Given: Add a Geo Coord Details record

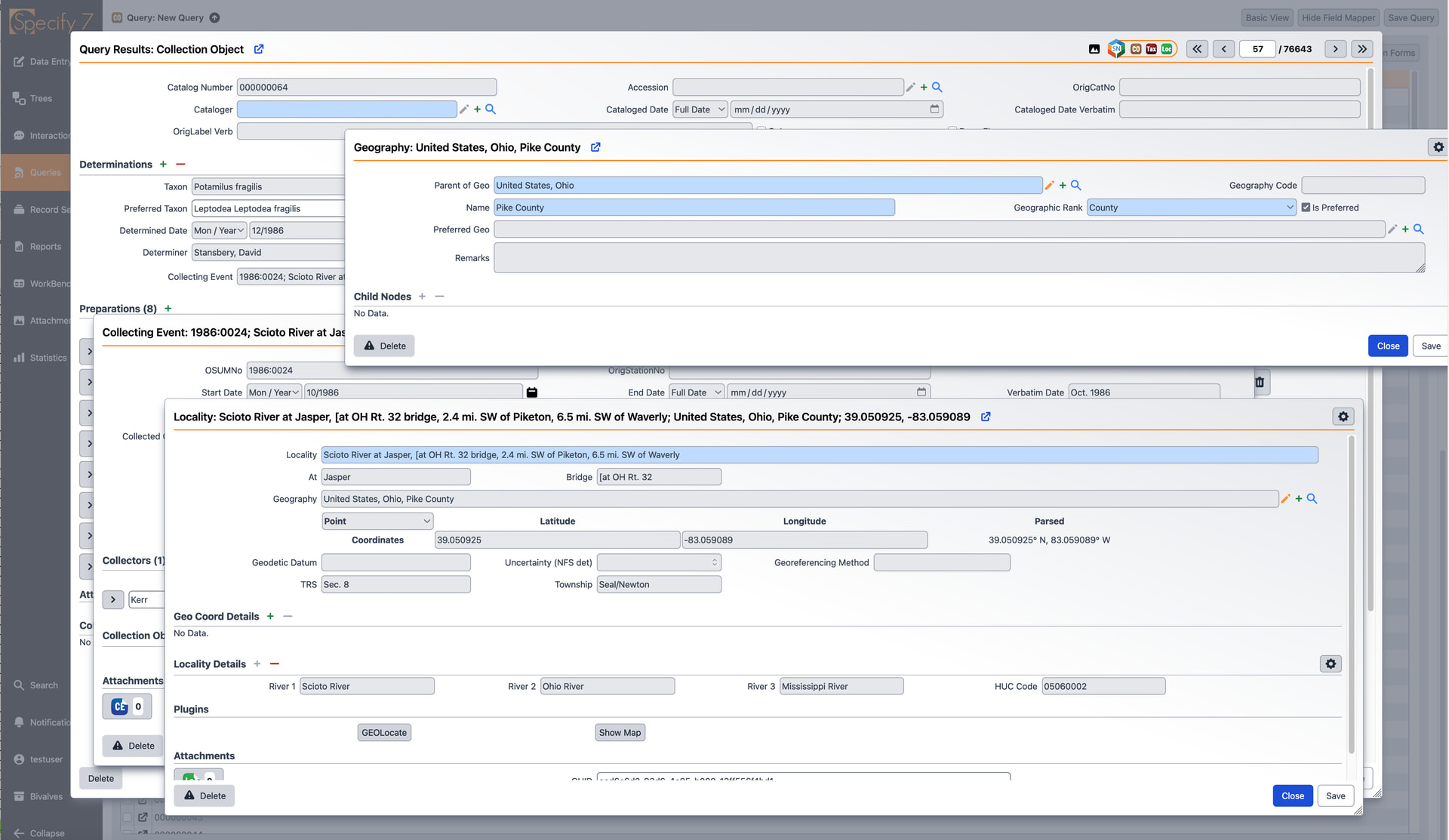Looking at the screenshot, I should 270,617.
